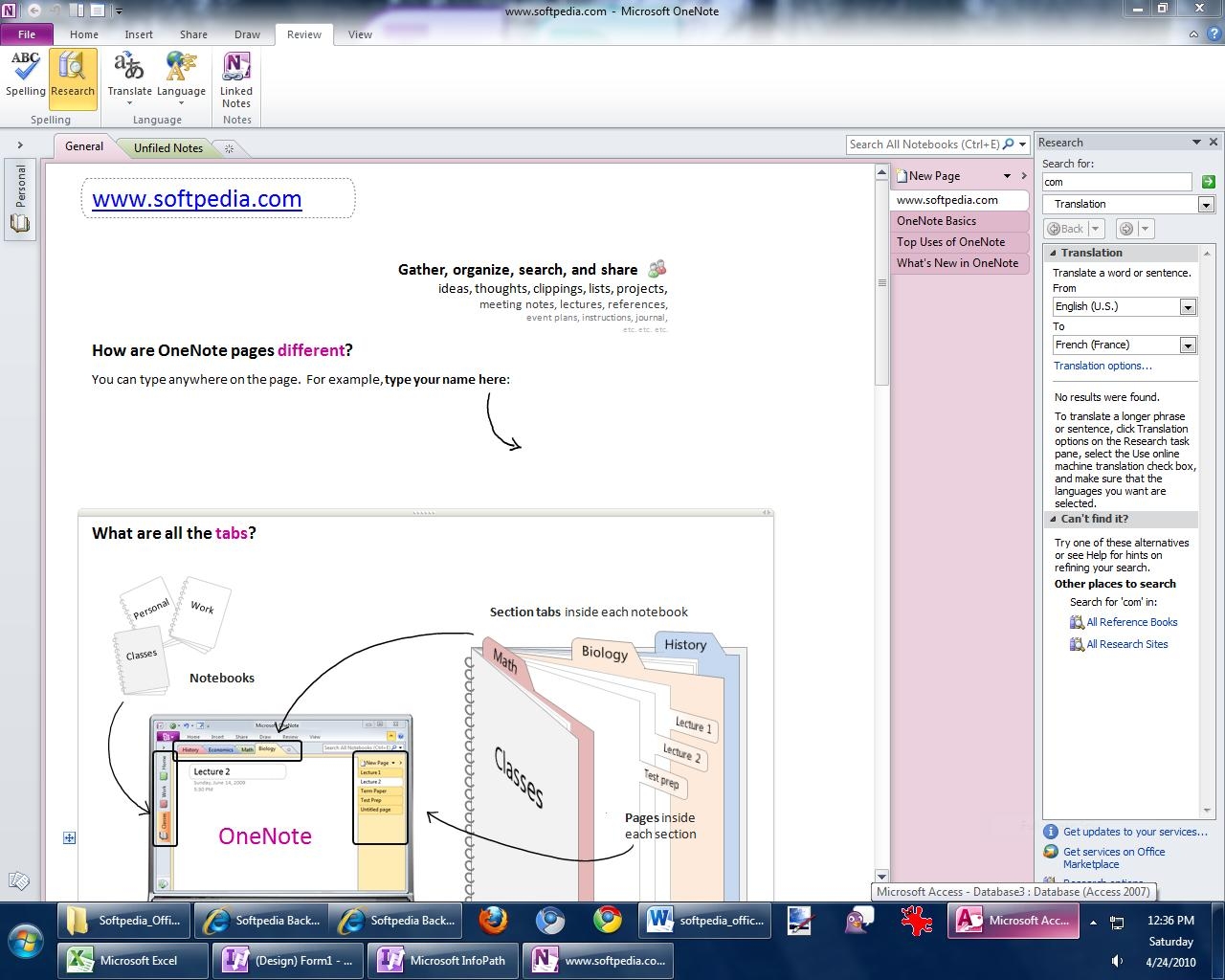Image resolution: width=1225 pixels, height=980 pixels.
Task: Open the Translation service dropdown
Action: coord(1205,205)
